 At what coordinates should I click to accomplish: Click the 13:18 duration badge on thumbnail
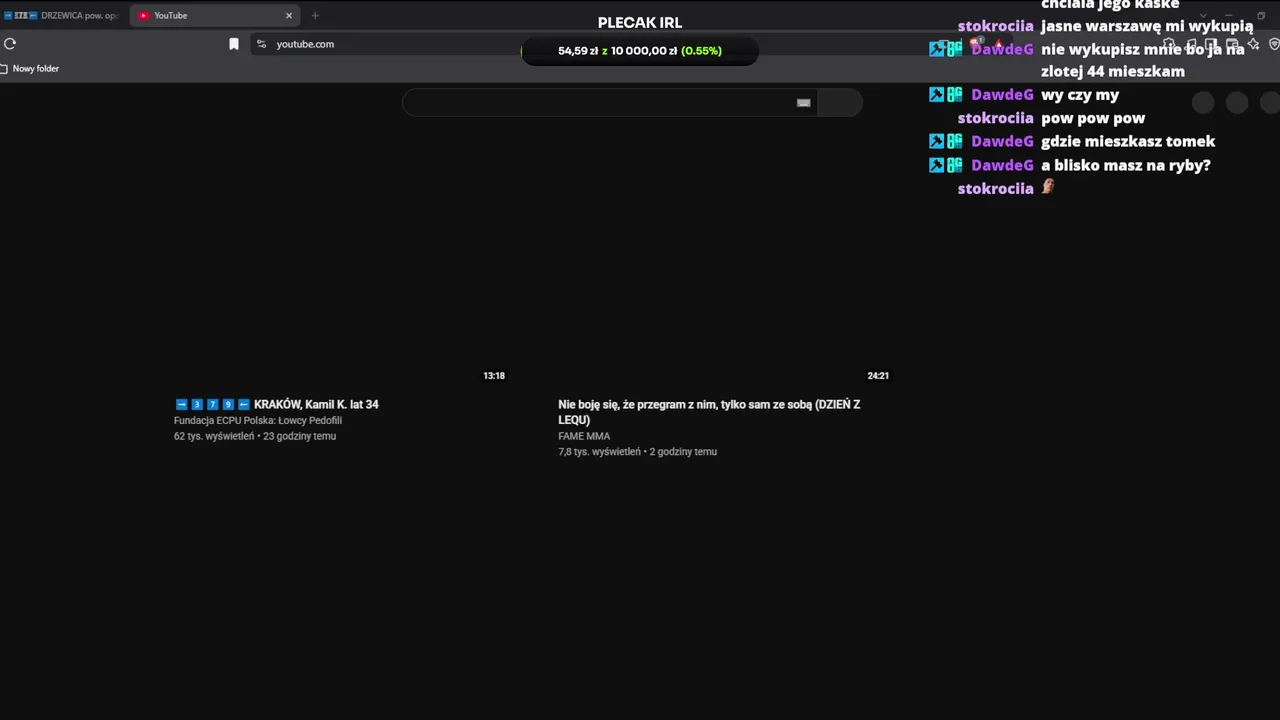(494, 376)
